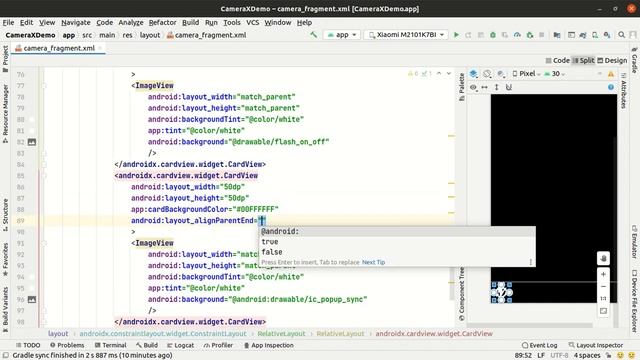Open the Layout Inspector
The image size is (640, 360).
tap(596, 345)
